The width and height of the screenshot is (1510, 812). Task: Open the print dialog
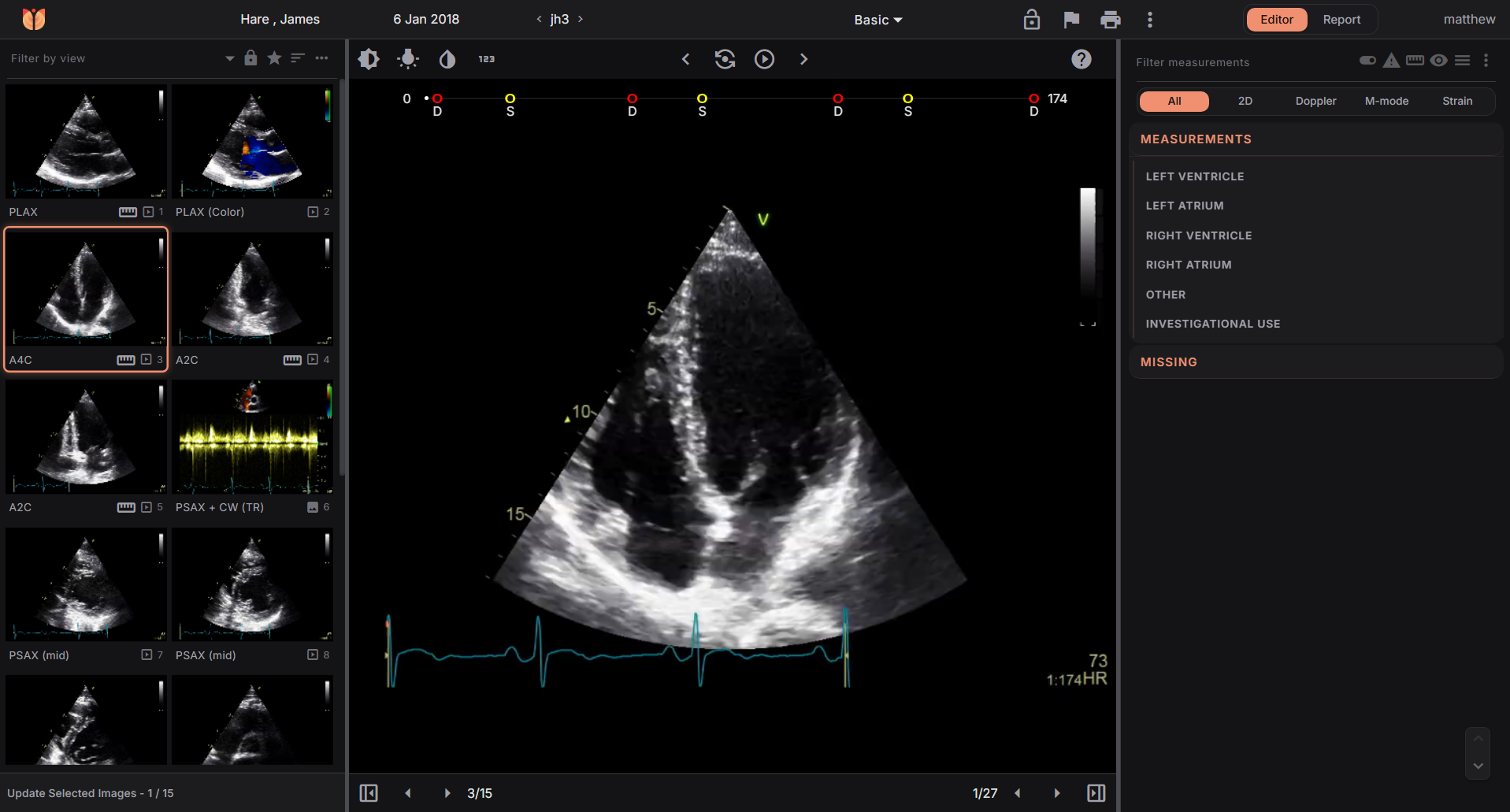point(1111,19)
